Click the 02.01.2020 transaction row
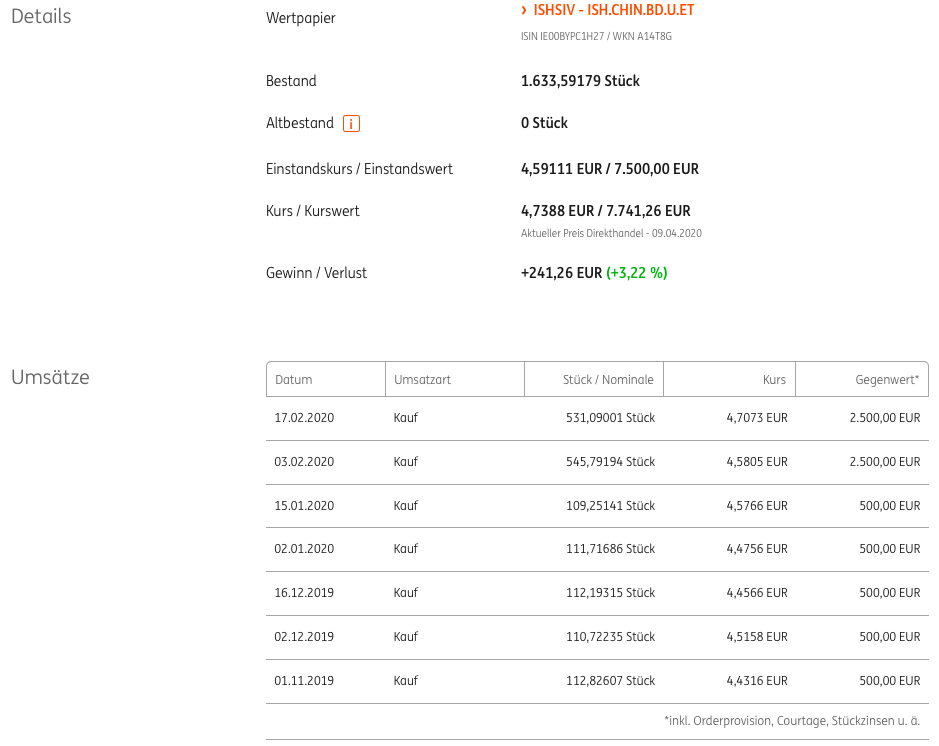 [597, 550]
